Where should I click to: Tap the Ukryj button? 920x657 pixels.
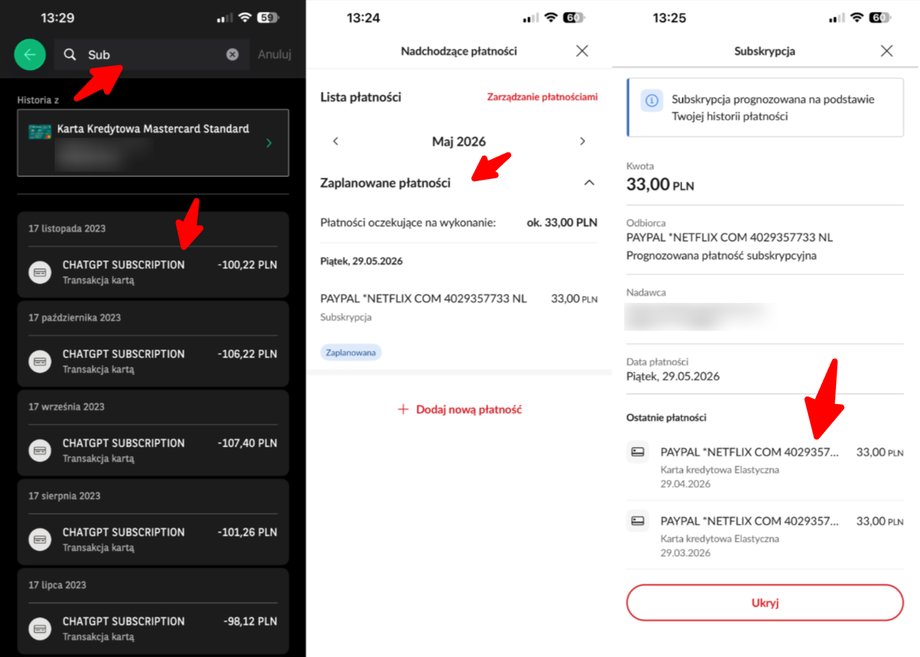pos(765,602)
